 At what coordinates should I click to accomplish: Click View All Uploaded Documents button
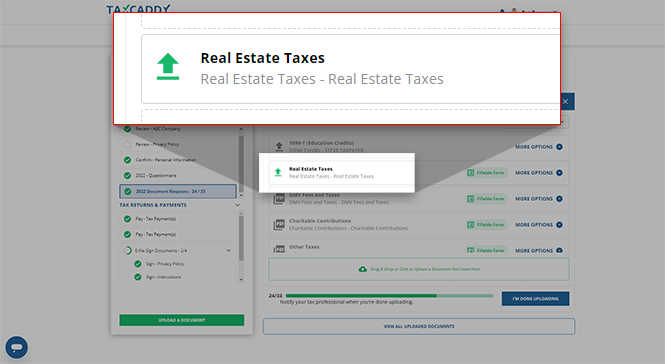(419, 326)
